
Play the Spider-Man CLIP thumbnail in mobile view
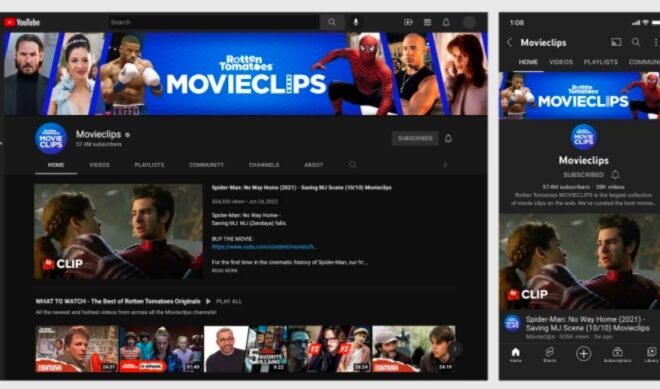580,261
